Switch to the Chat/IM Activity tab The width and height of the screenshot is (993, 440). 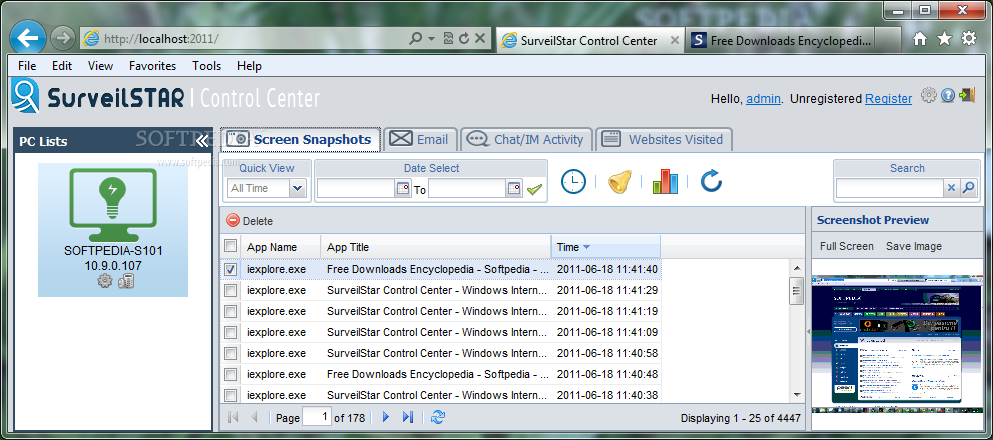point(526,139)
